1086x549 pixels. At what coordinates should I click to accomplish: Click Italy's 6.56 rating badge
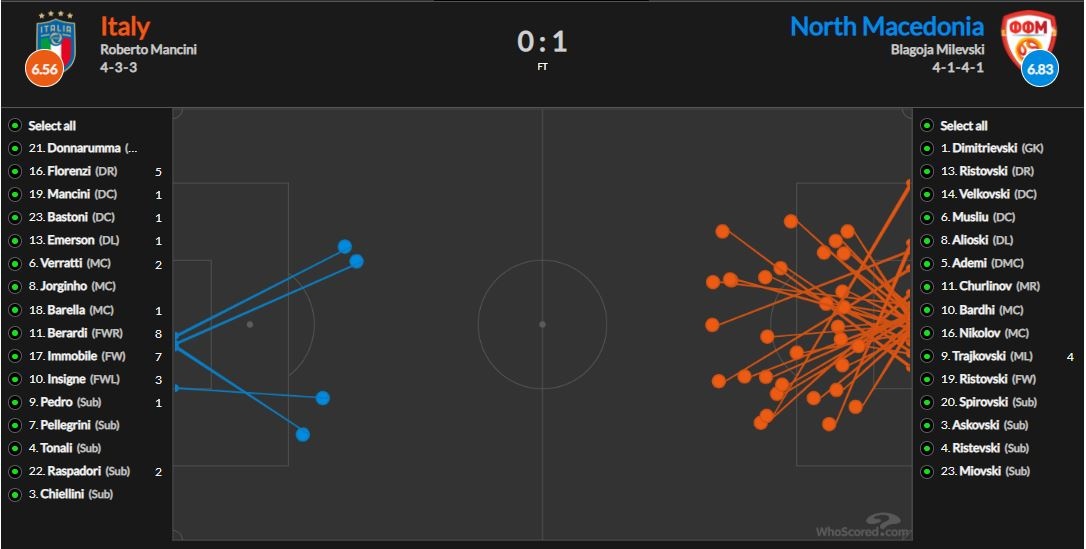coord(44,68)
